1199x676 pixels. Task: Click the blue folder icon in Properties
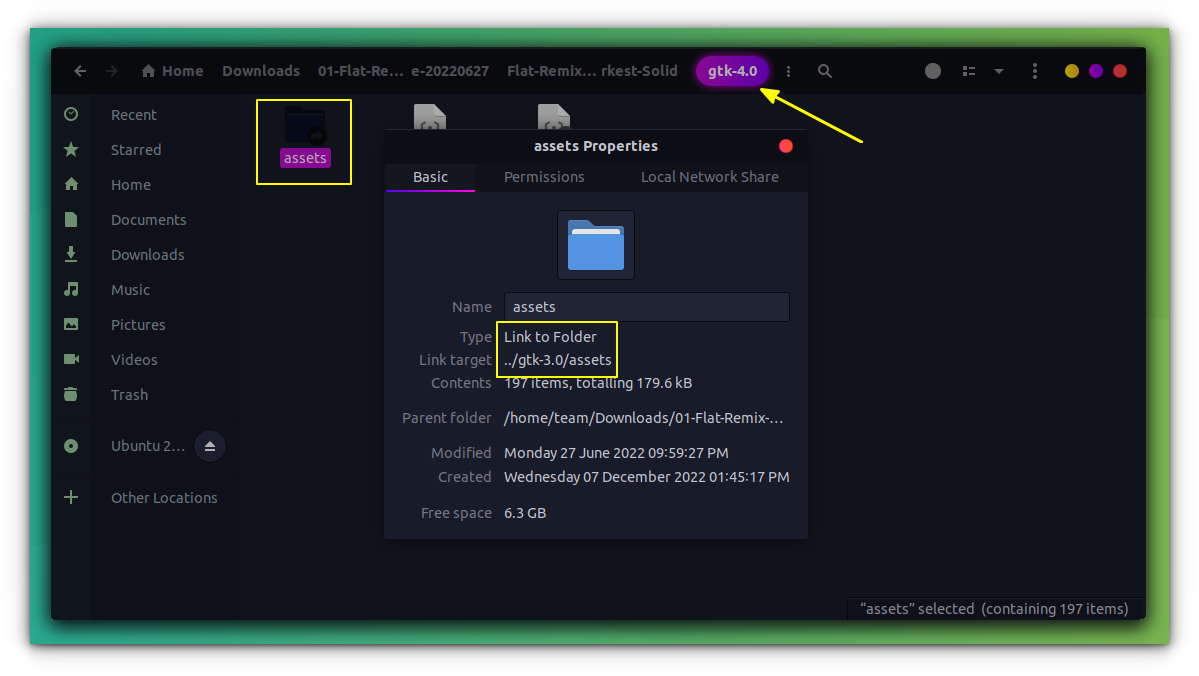pyautogui.click(x=596, y=245)
